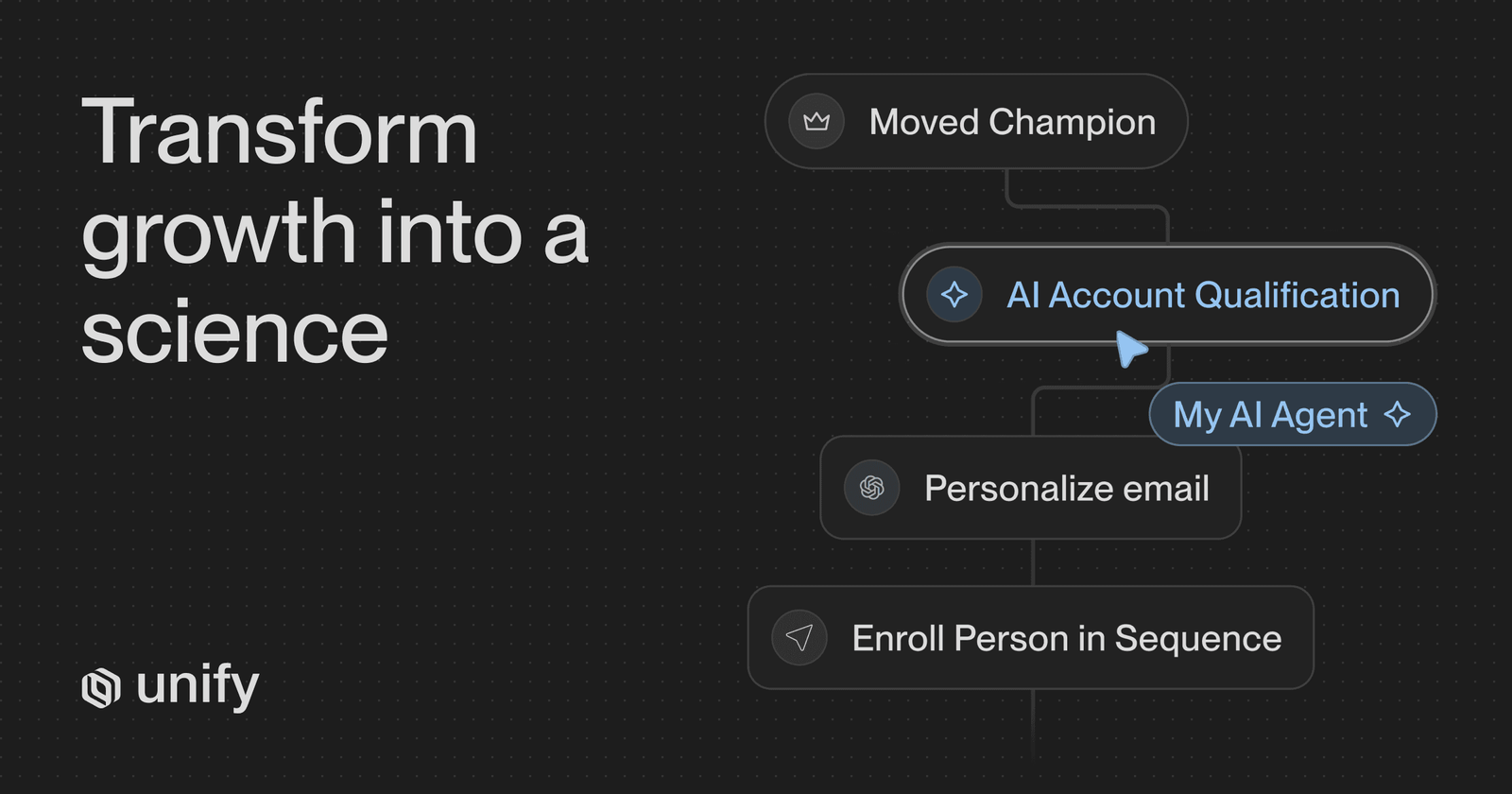Image resolution: width=1512 pixels, height=794 pixels.
Task: Click the words "growth into a" in headline
Action: pyautogui.click(x=335, y=233)
